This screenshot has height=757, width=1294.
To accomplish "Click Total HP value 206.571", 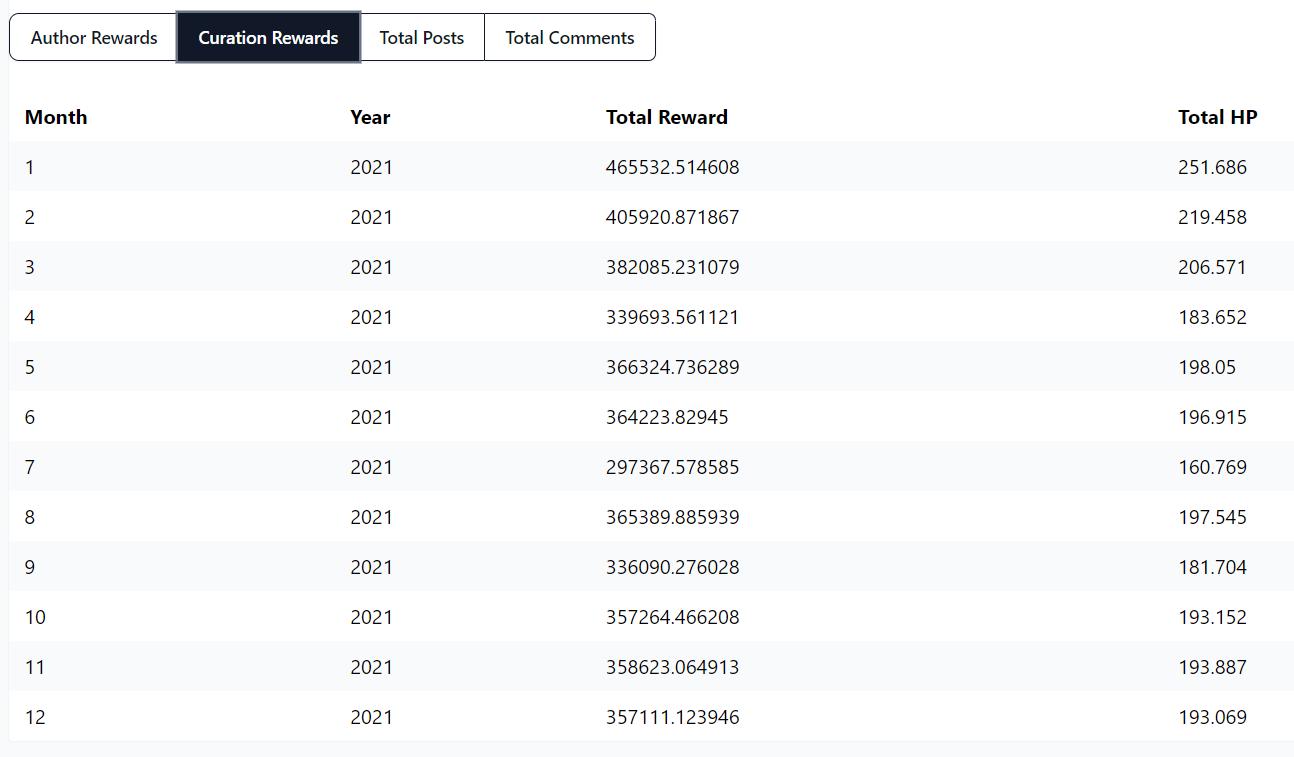I will point(1213,267).
